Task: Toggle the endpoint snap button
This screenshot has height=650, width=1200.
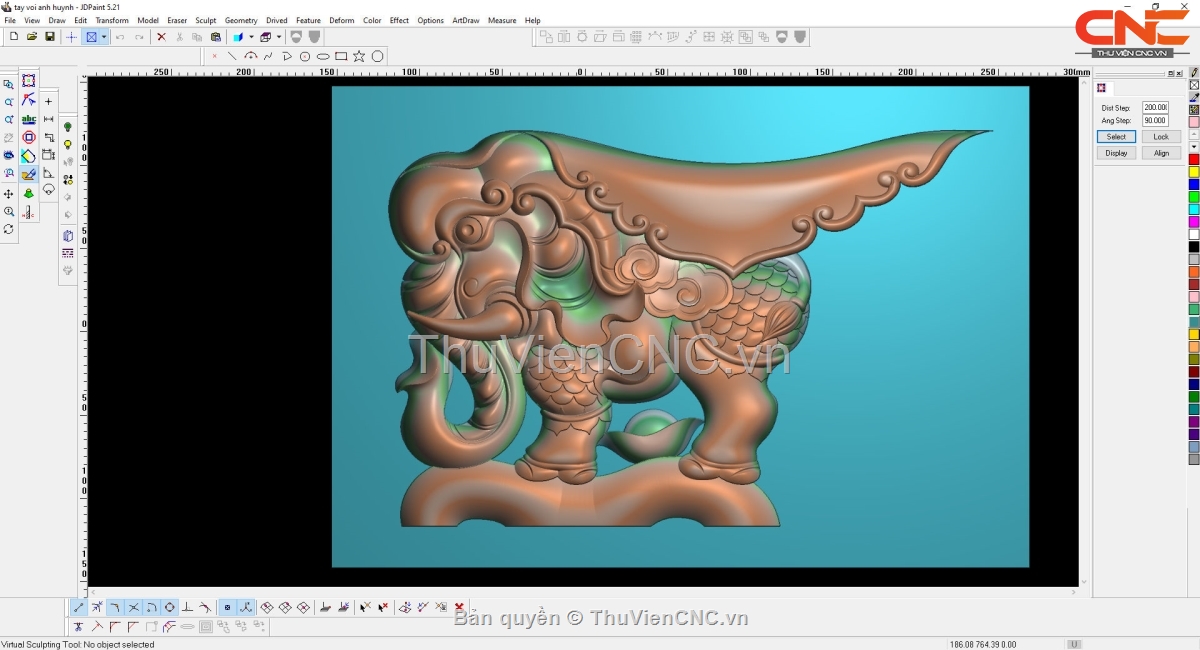Action: click(79, 607)
